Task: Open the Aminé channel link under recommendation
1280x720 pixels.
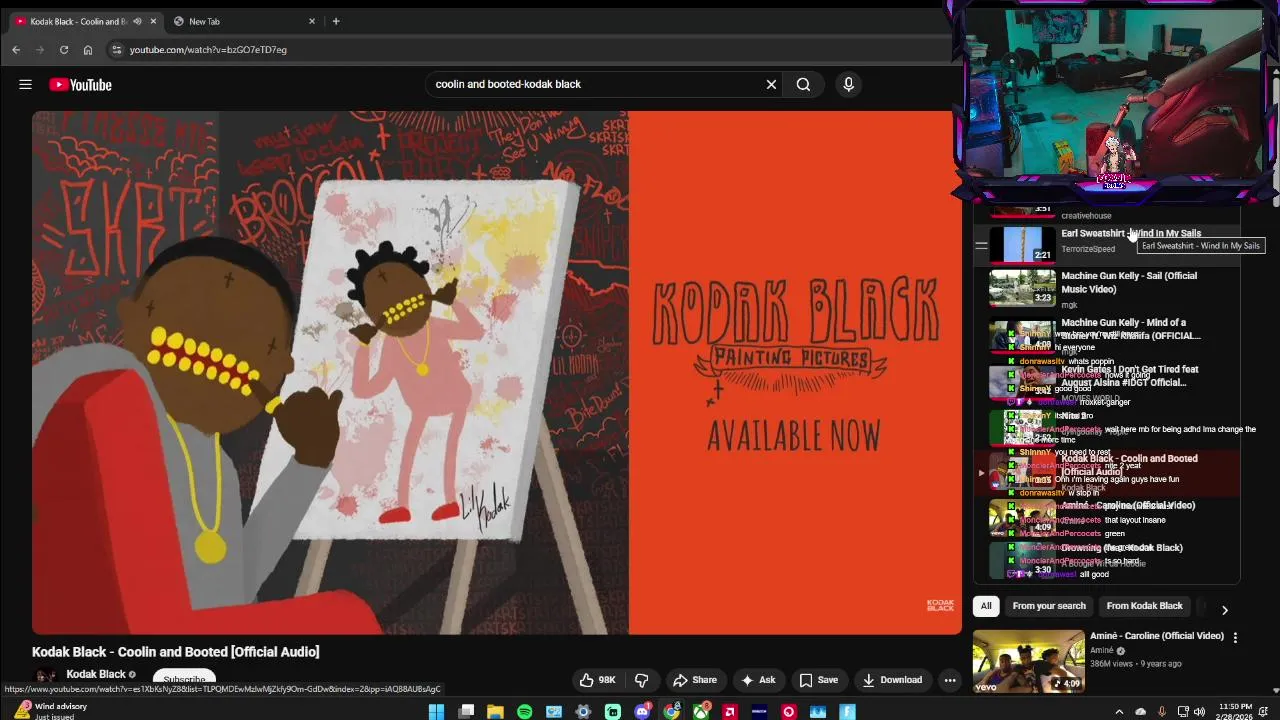Action: tap(1101, 650)
